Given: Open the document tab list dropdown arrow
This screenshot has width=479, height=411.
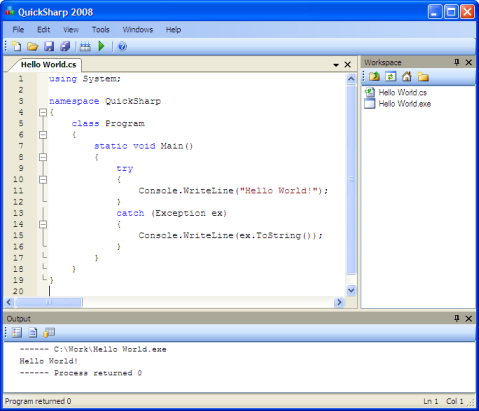Looking at the screenshot, I should (x=336, y=65).
